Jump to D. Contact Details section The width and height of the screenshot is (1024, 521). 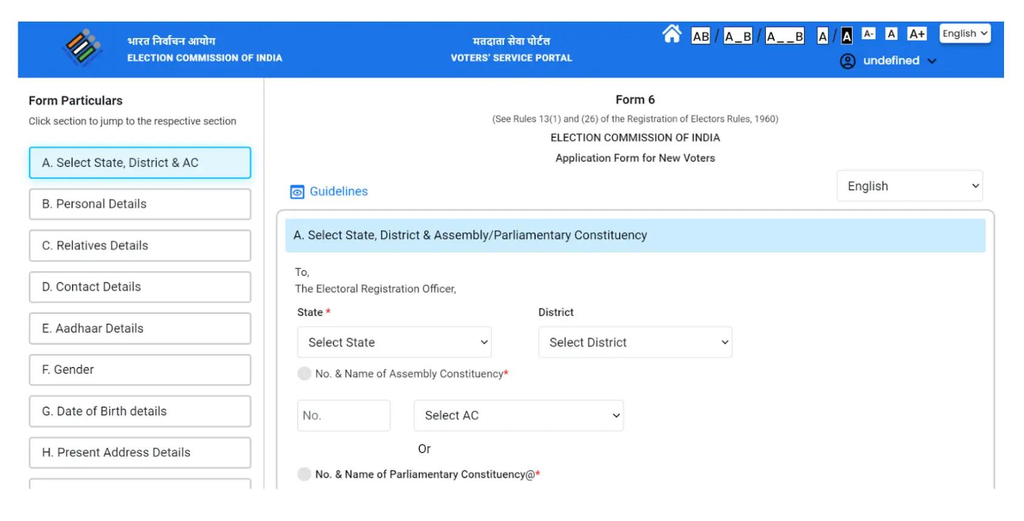coord(140,287)
